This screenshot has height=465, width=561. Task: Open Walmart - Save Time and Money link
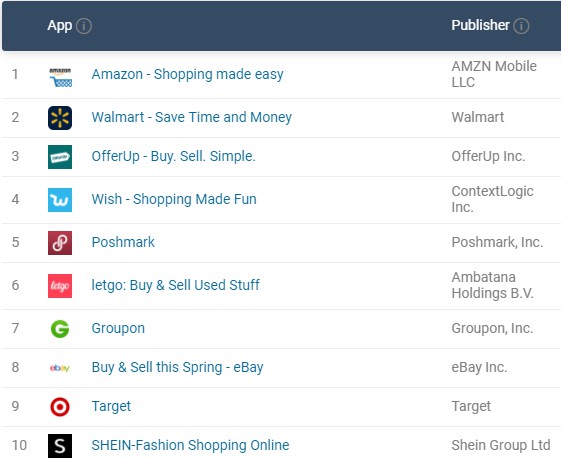tap(192, 117)
